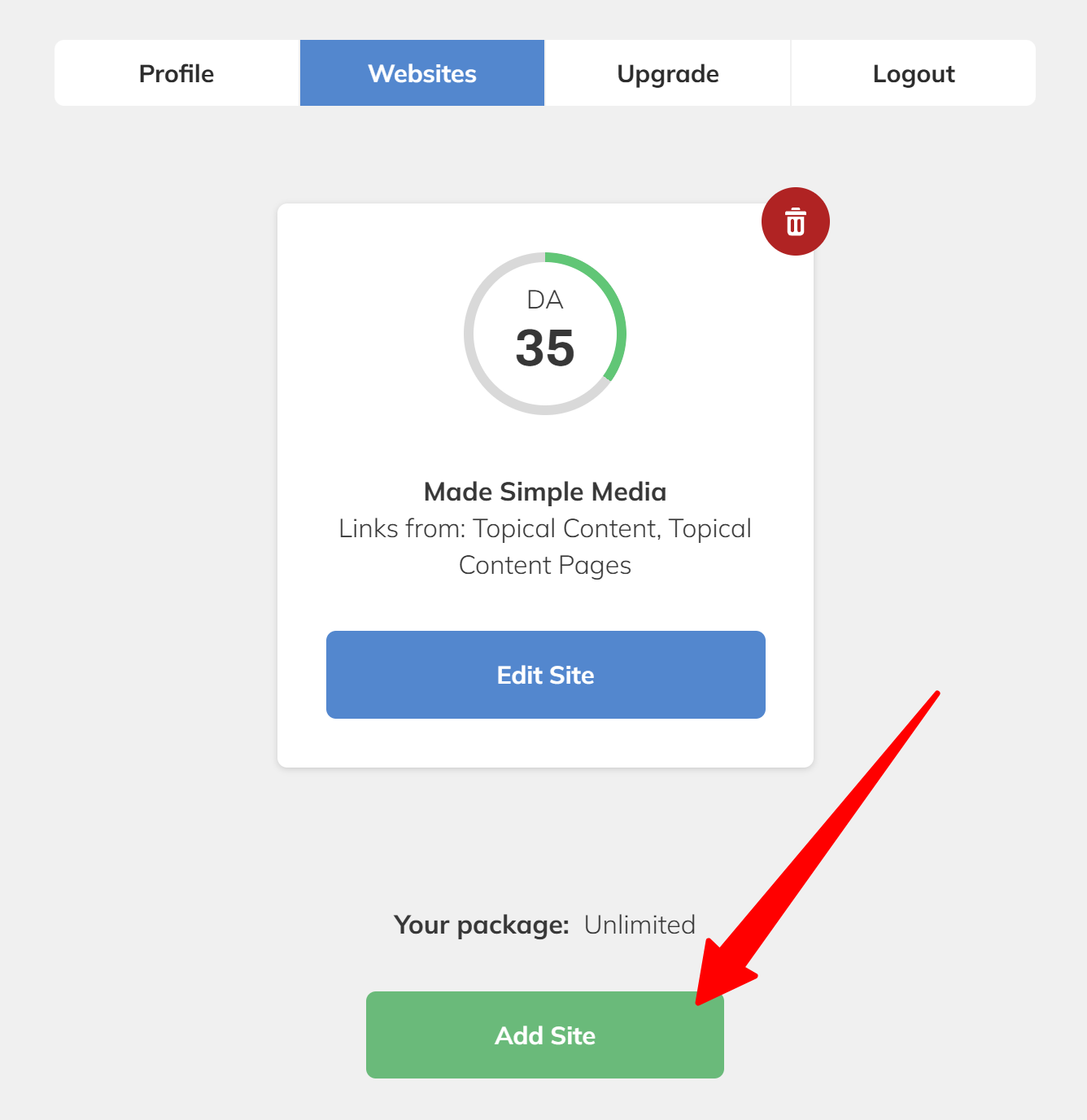The height and width of the screenshot is (1120, 1087).
Task: Click Logout in the navigation bar
Action: point(913,72)
